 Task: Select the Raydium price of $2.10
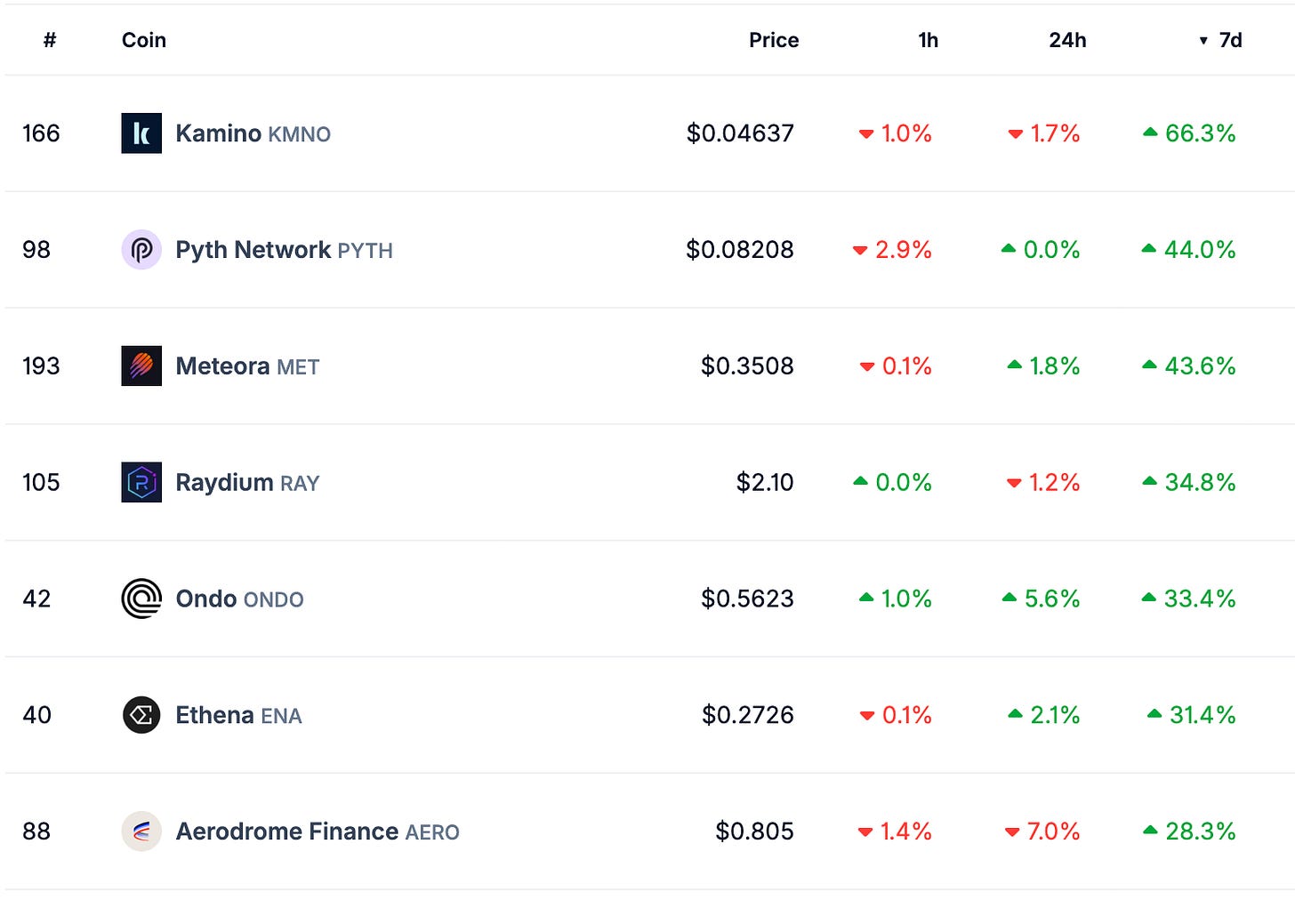[765, 482]
